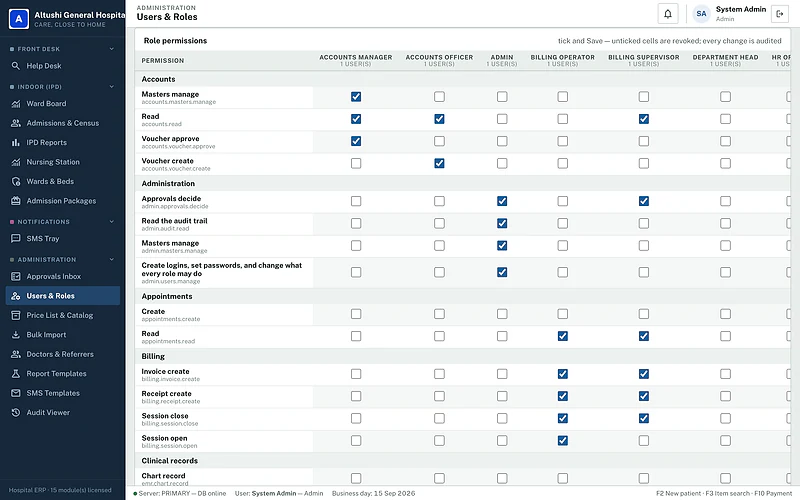Open the notifications bell

(668, 14)
